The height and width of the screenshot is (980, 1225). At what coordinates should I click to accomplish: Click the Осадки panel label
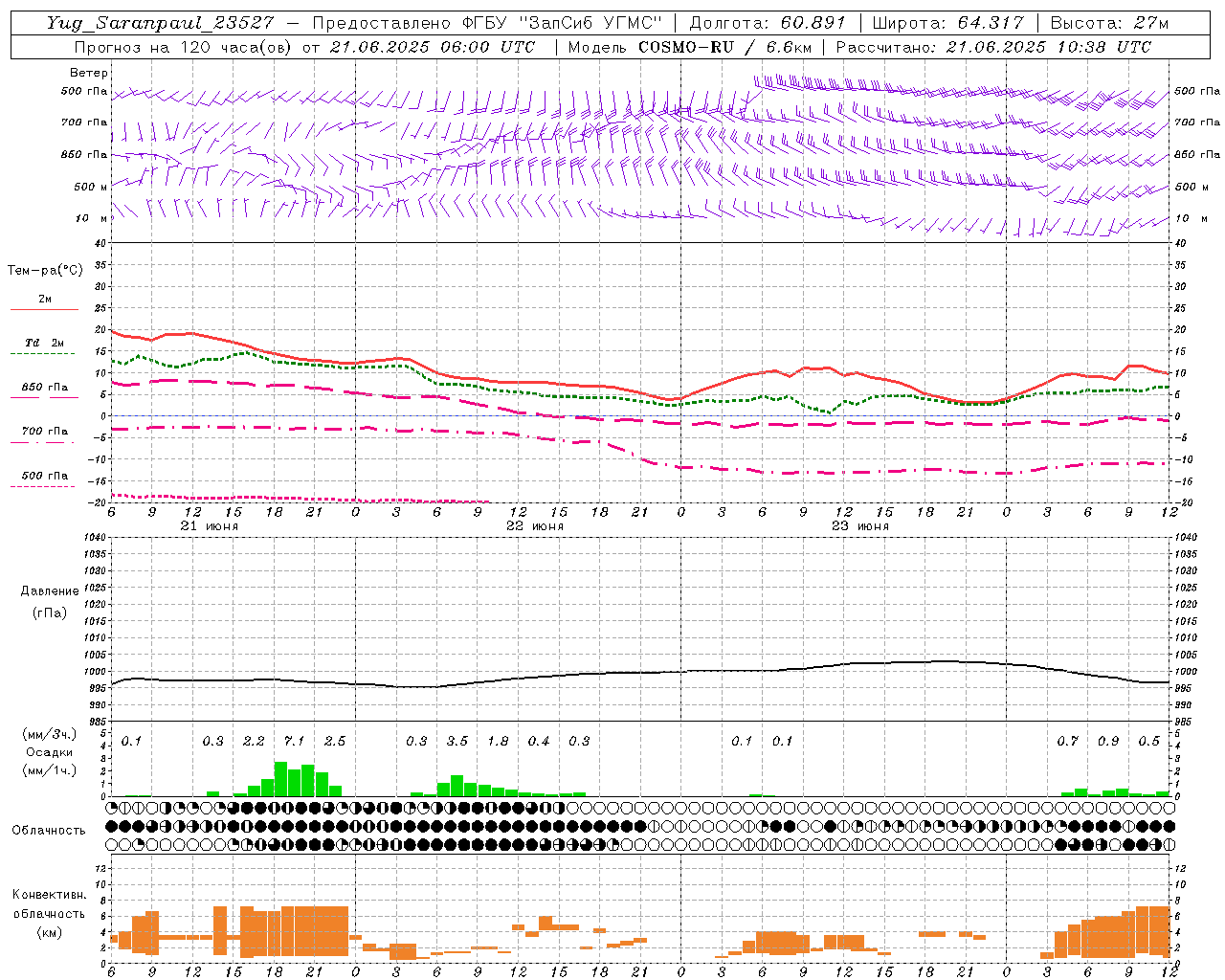(49, 752)
